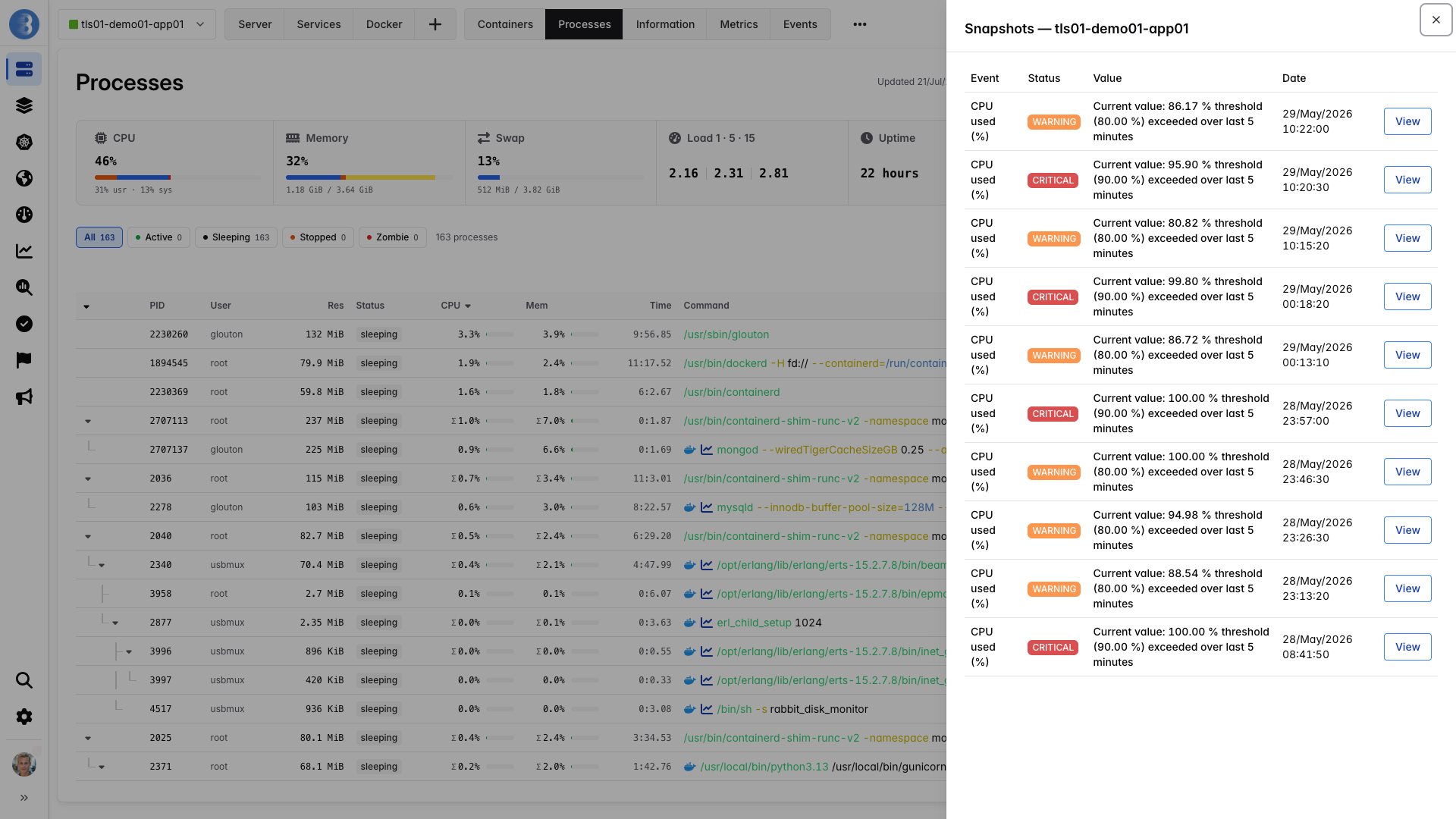The image size is (1456, 819).
Task: Collapse all processes via header arrow
Action: (x=86, y=306)
